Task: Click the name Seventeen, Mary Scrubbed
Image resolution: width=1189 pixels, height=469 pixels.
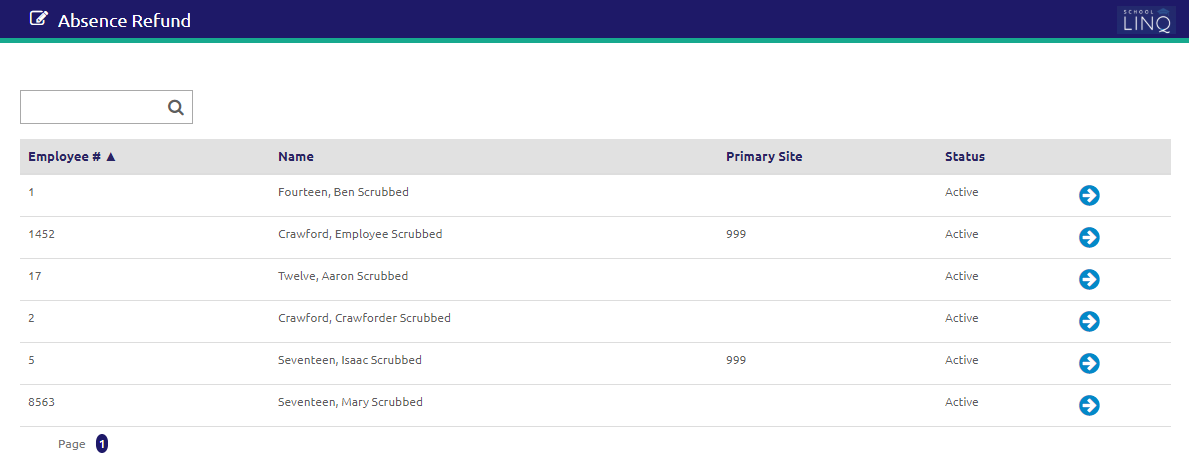Action: tap(350, 402)
